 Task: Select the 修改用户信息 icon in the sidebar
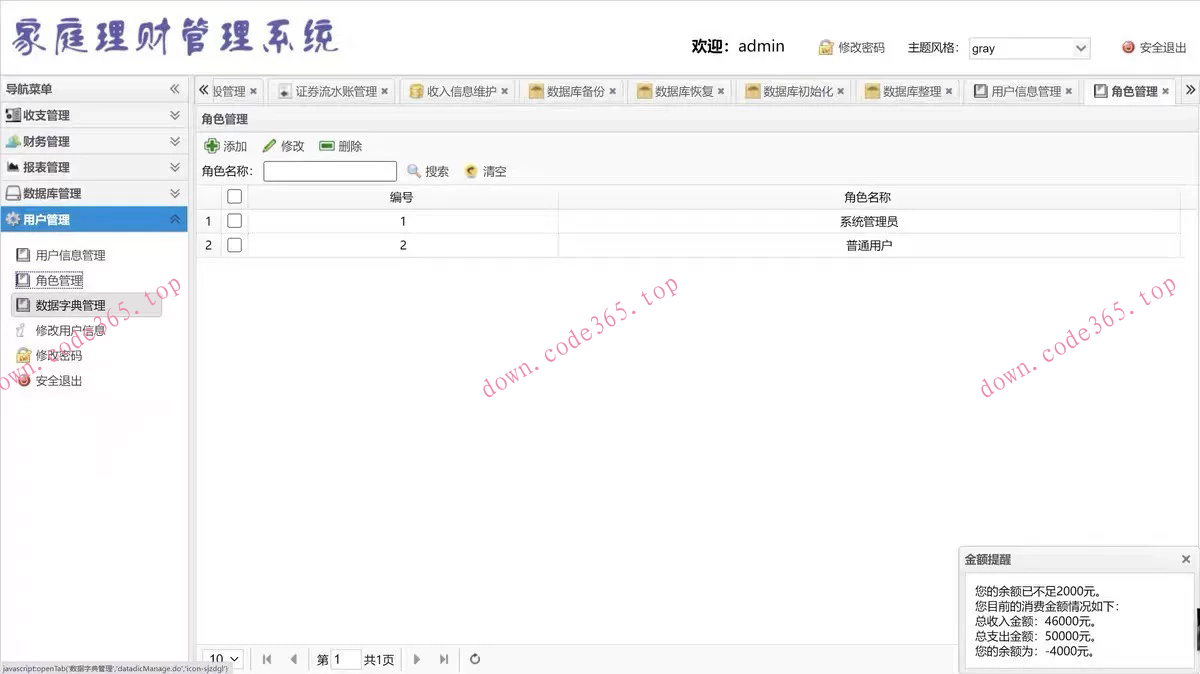21,330
